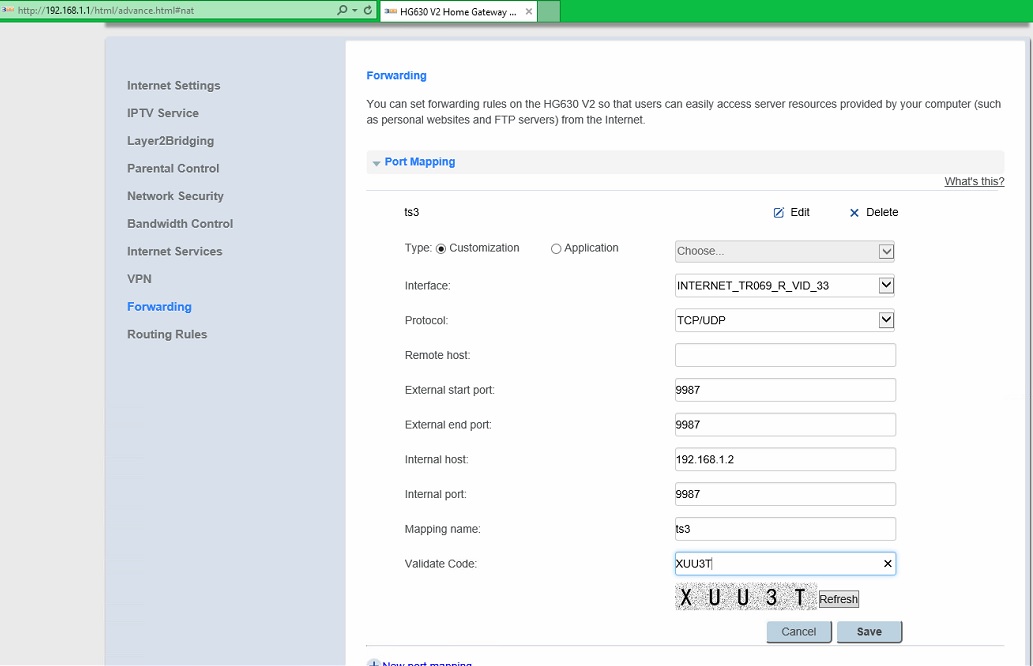Open Internet Services in sidebar
1033x666 pixels.
[x=175, y=252]
